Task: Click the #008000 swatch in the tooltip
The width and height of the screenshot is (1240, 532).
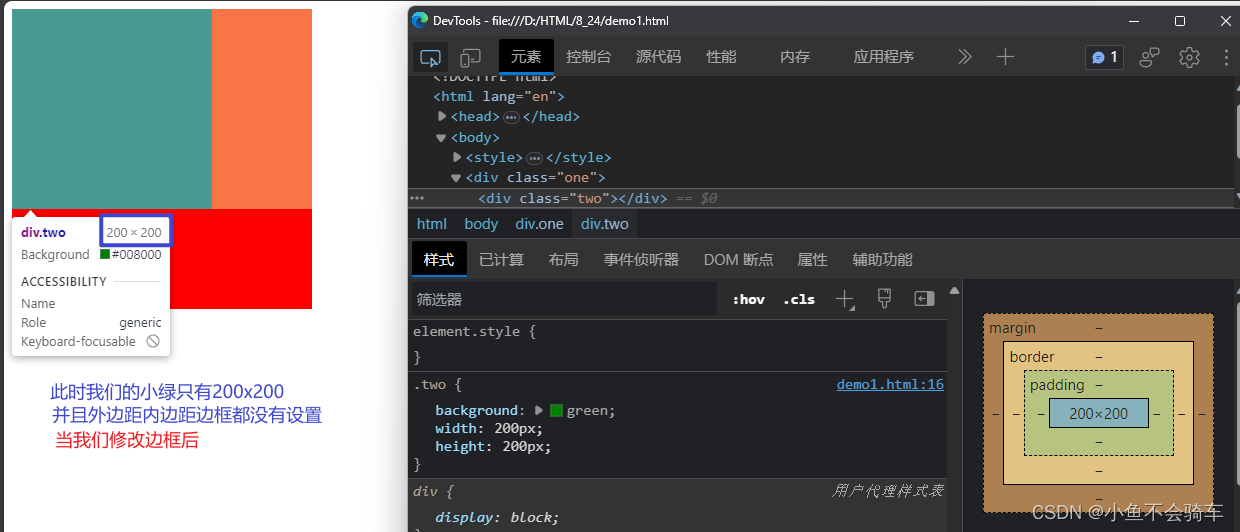Action: (104, 254)
